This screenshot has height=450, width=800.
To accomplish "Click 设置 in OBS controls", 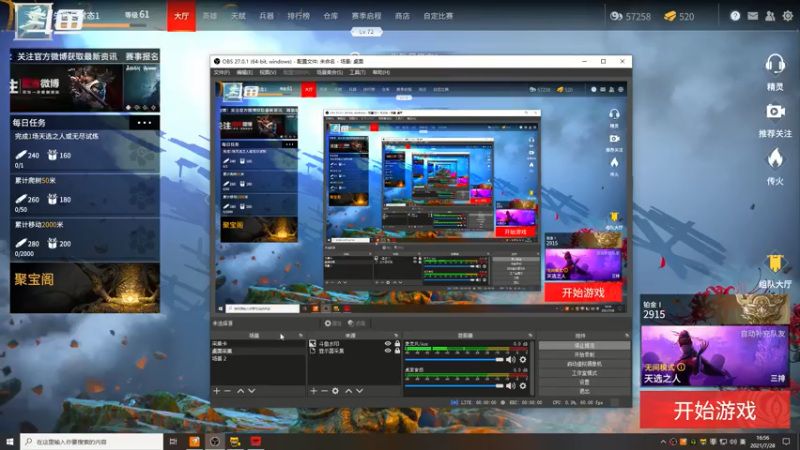I will 584,382.
